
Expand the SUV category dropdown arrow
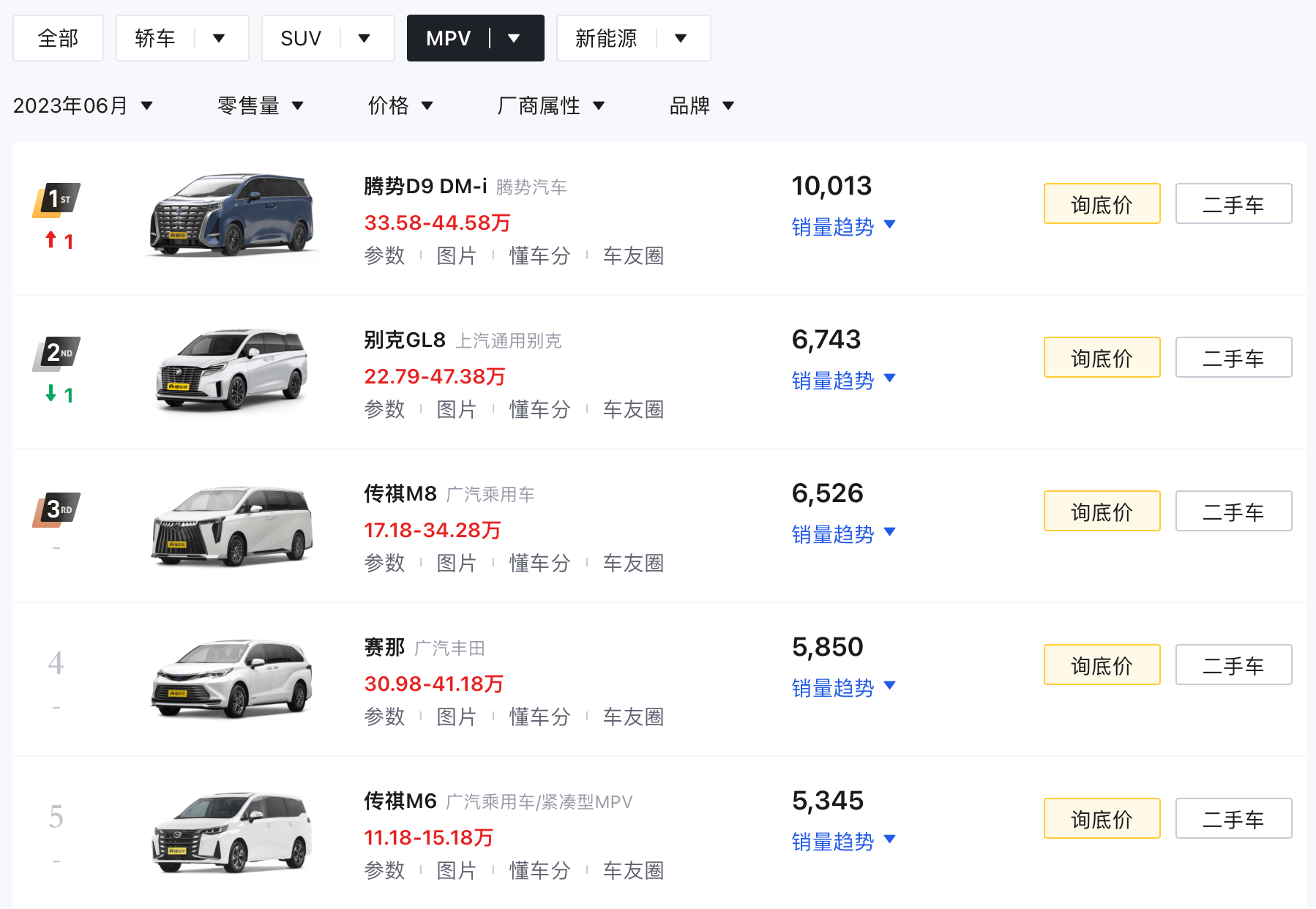click(364, 38)
